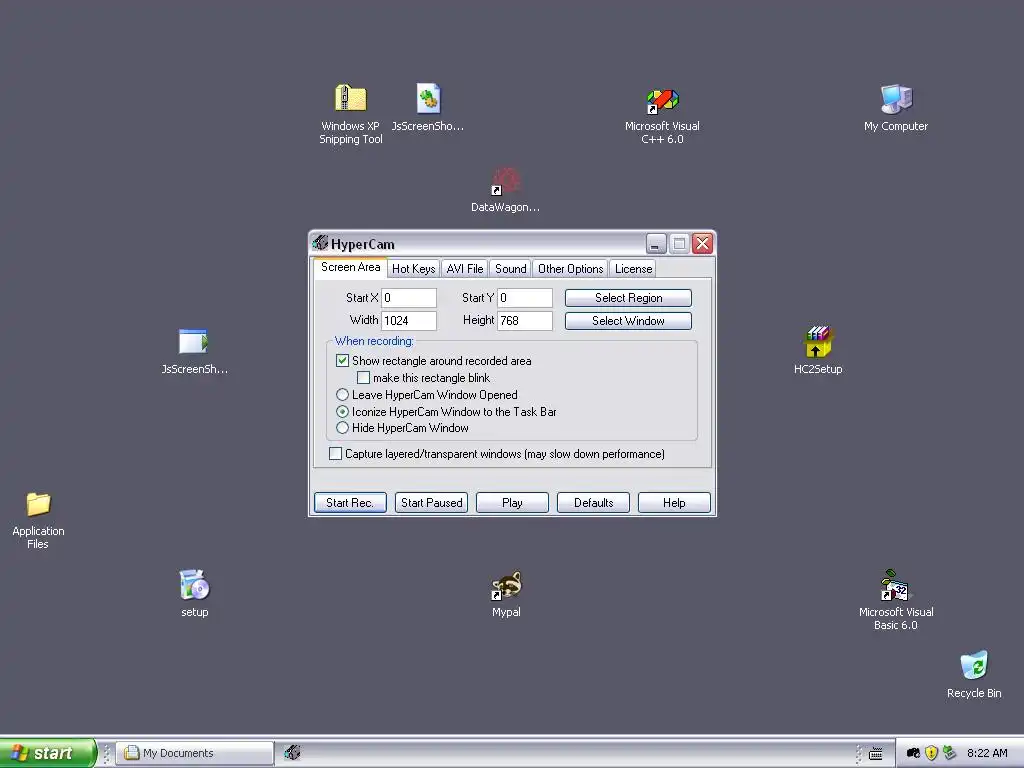Click Start Paused button
The image size is (1024, 768).
(431, 502)
